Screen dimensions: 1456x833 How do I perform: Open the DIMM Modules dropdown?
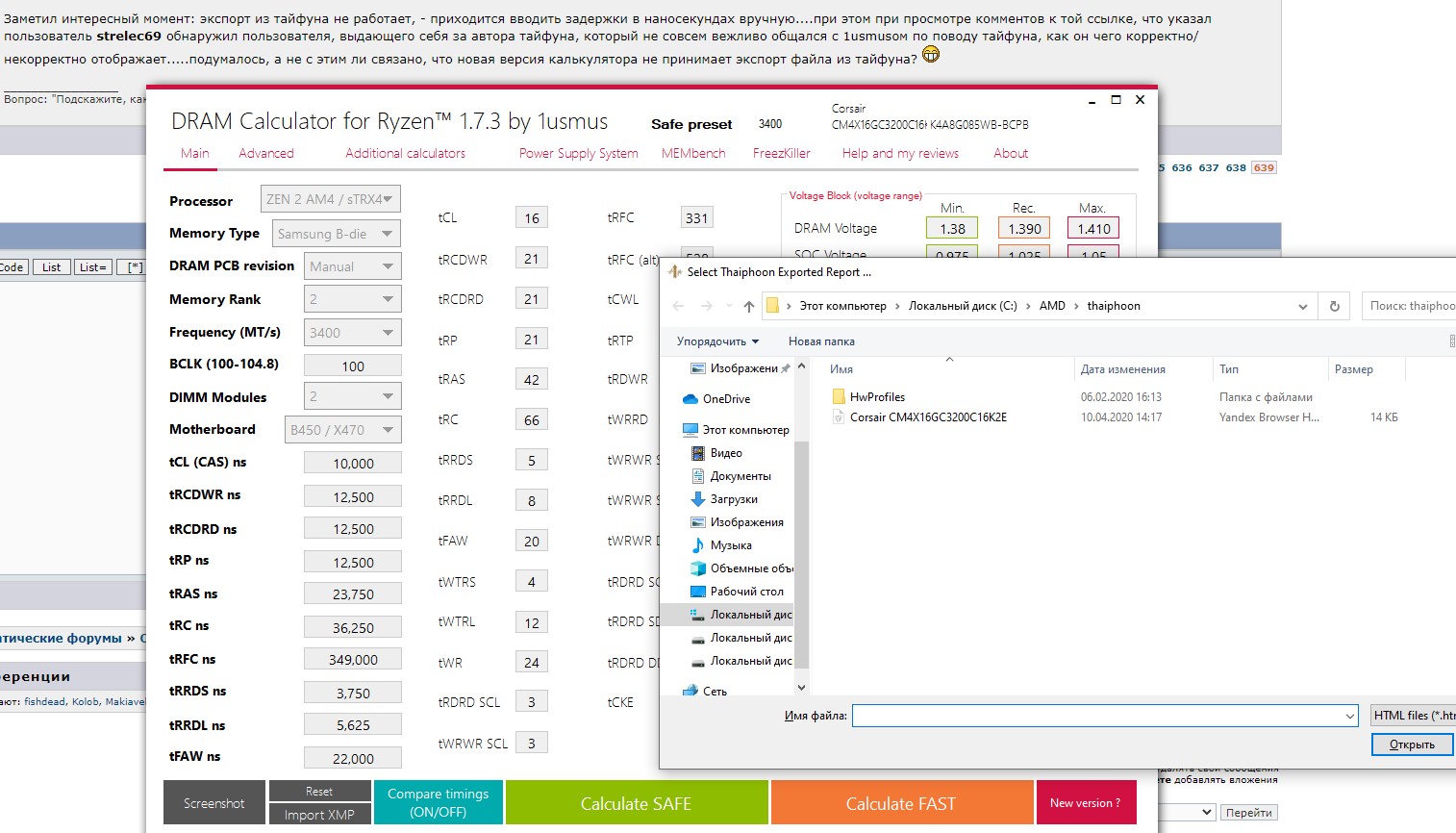pyautogui.click(x=353, y=396)
